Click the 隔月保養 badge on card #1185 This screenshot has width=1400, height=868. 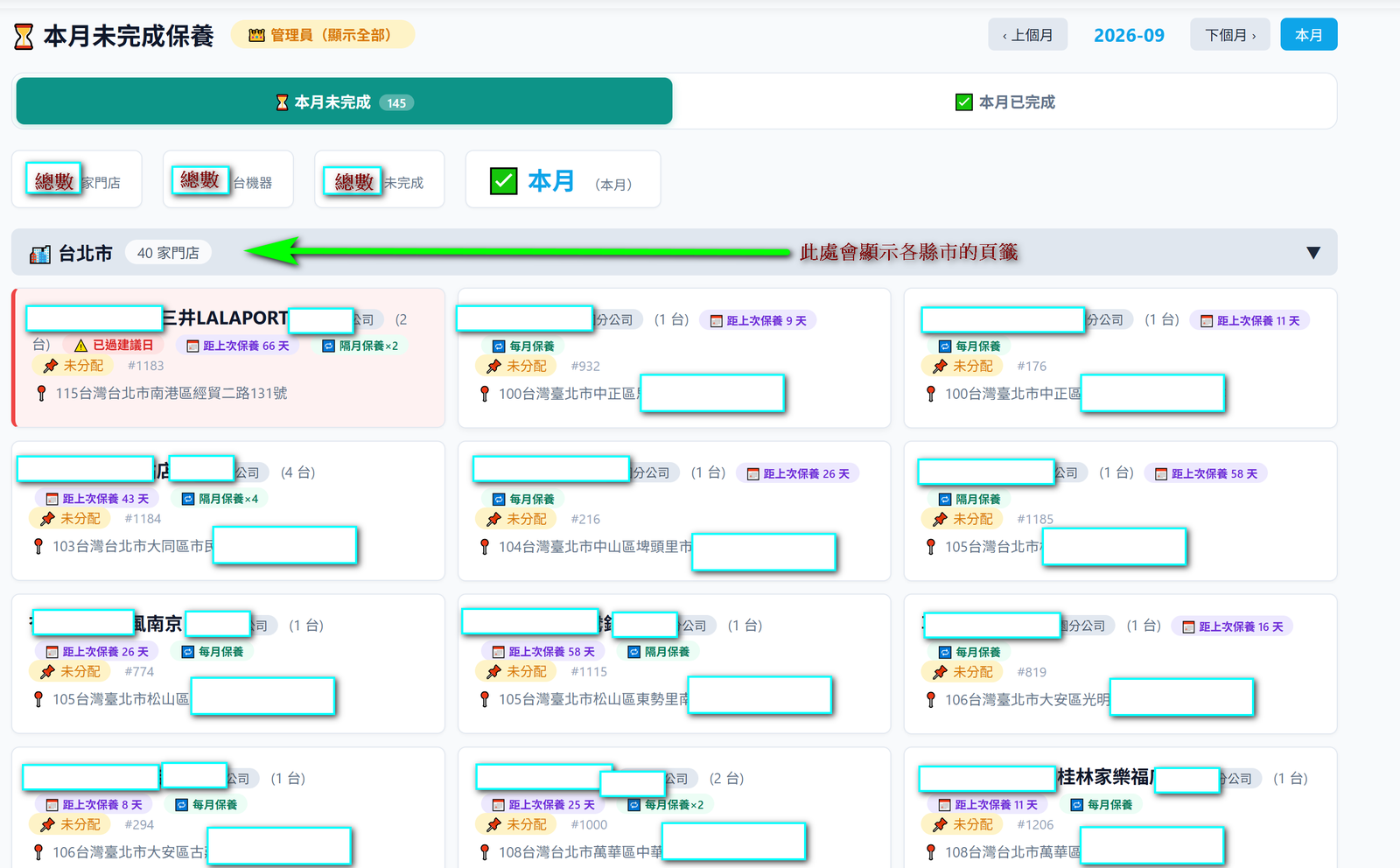pyautogui.click(x=969, y=500)
